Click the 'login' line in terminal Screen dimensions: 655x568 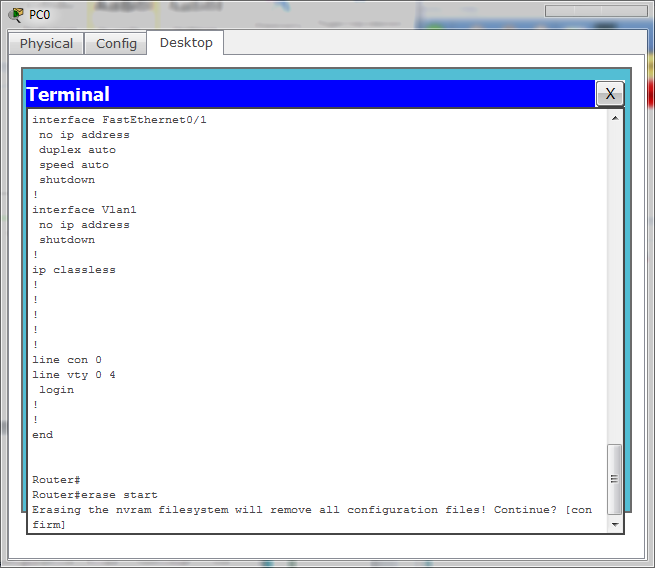coord(56,390)
